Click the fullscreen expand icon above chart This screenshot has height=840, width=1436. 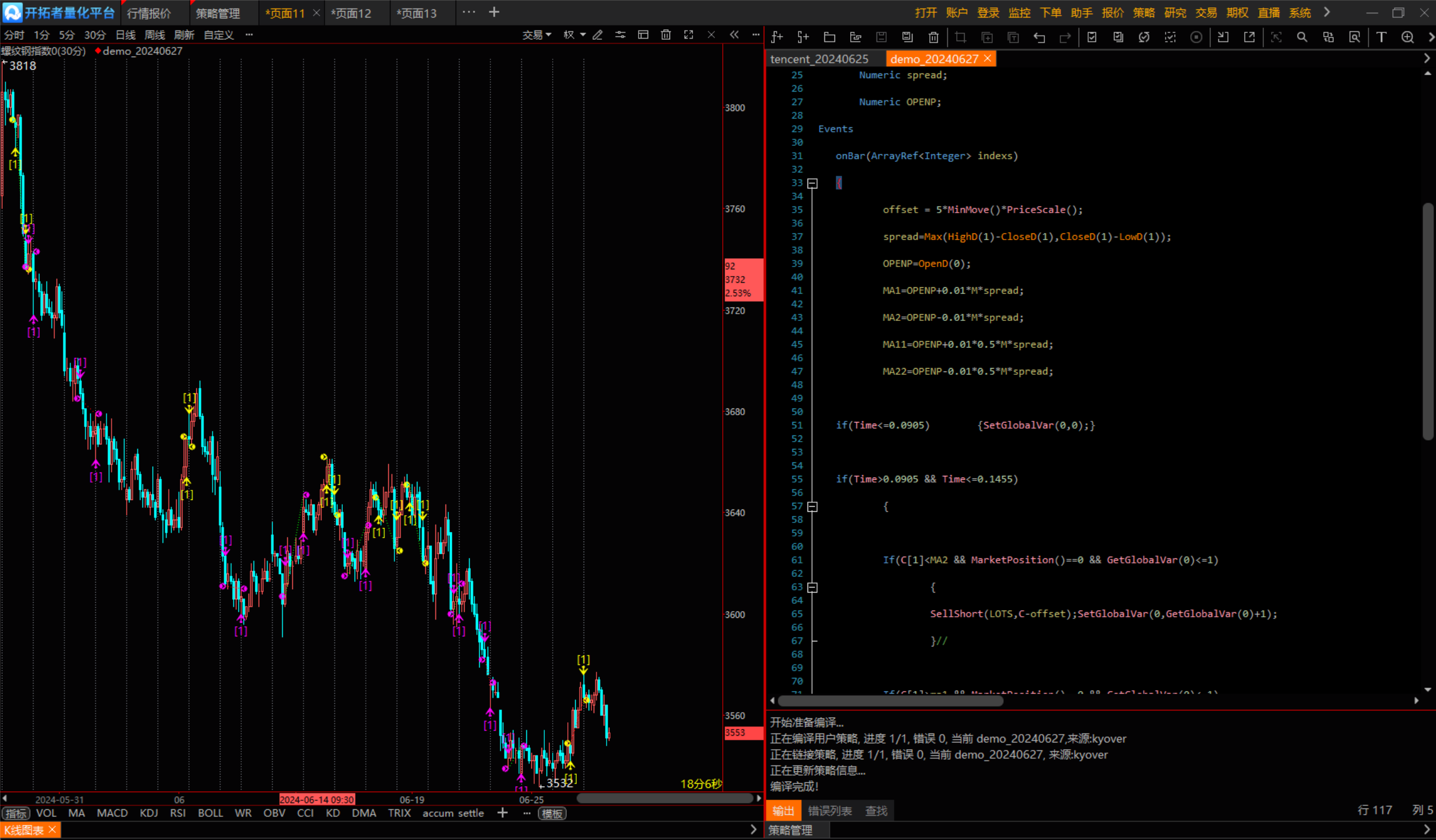pyautogui.click(x=689, y=35)
